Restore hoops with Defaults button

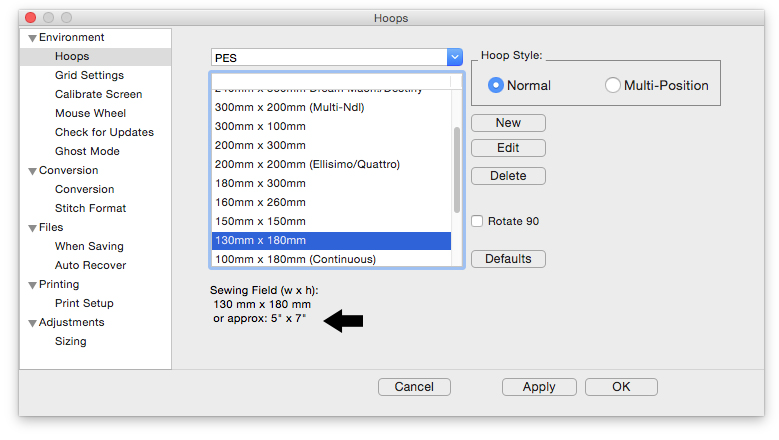508,259
